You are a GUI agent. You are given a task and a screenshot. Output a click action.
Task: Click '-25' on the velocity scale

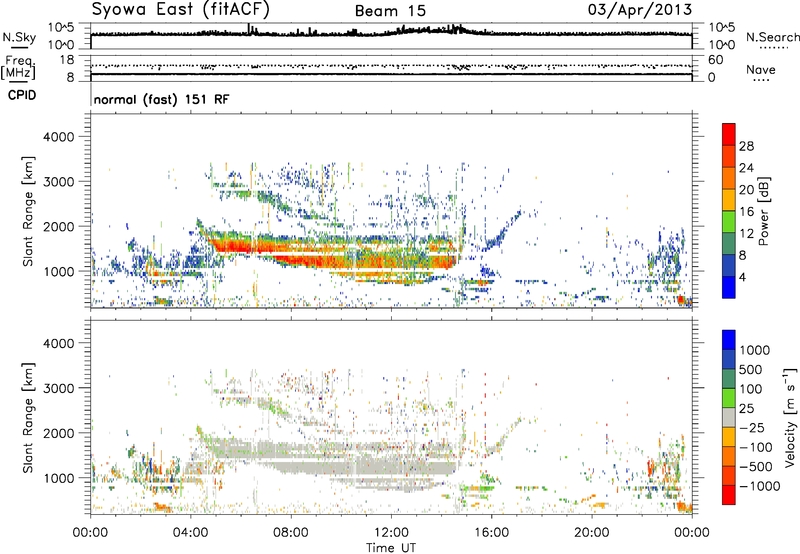coord(754,427)
